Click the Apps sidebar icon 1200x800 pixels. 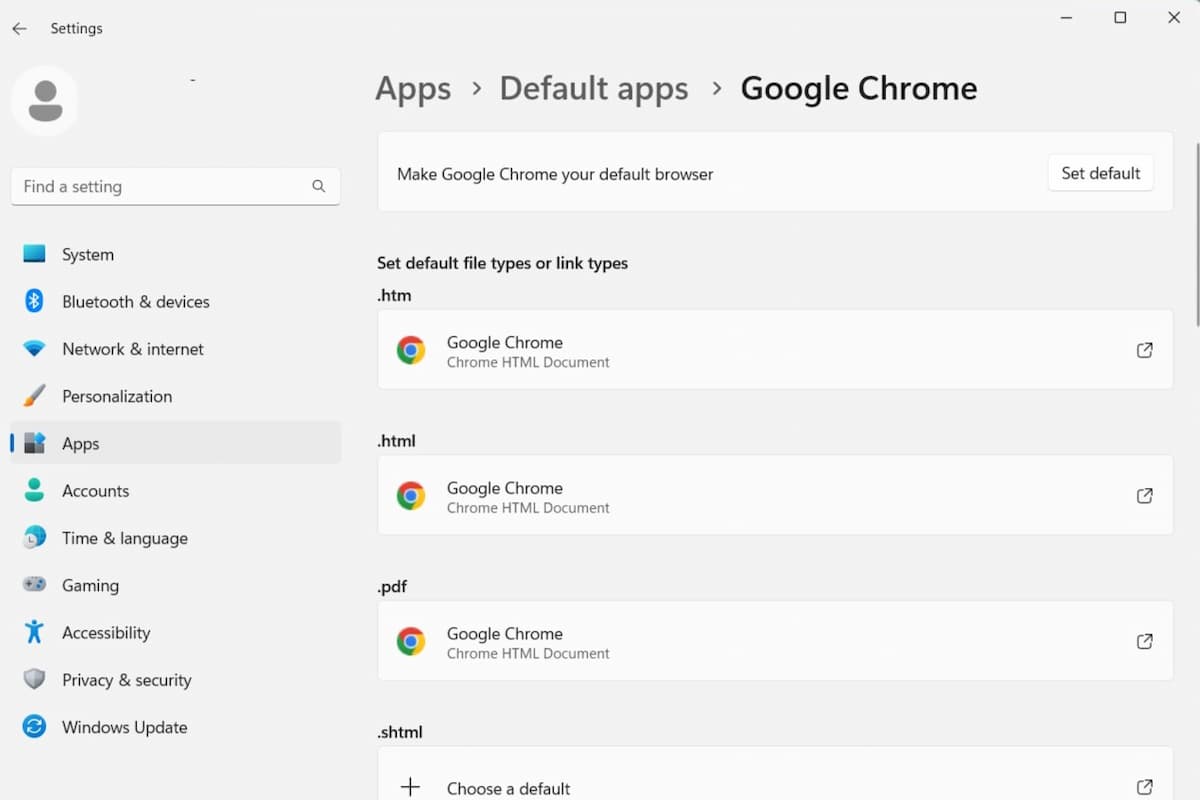pyautogui.click(x=34, y=443)
